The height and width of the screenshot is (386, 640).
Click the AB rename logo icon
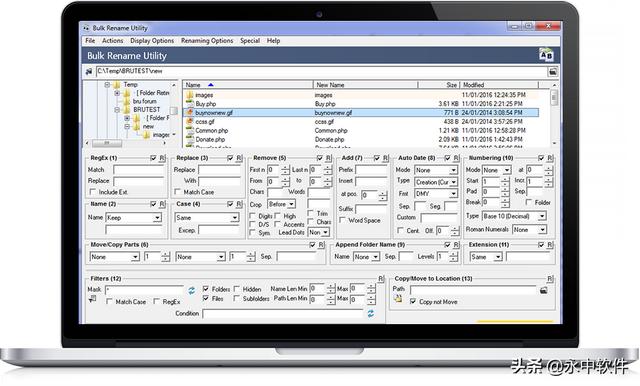[x=546, y=55]
